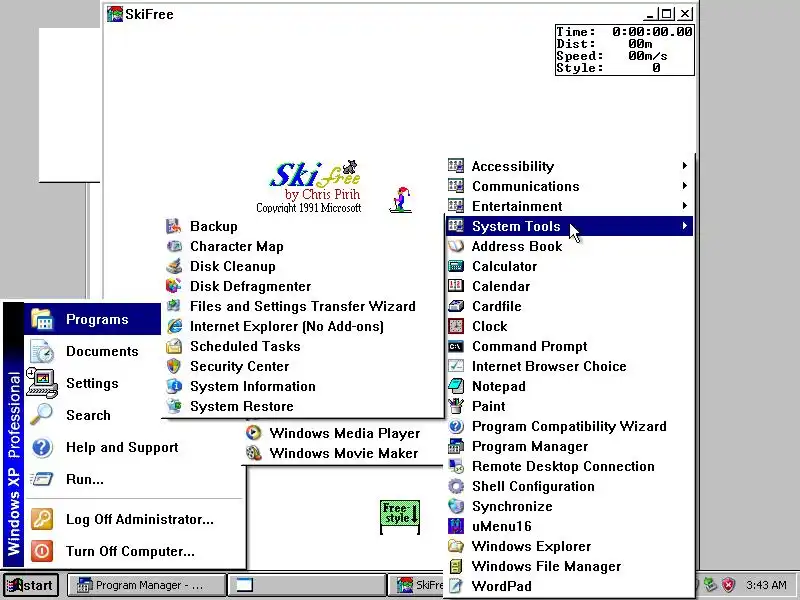800x600 pixels.
Task: Click the Calendar icon
Action: [456, 286]
